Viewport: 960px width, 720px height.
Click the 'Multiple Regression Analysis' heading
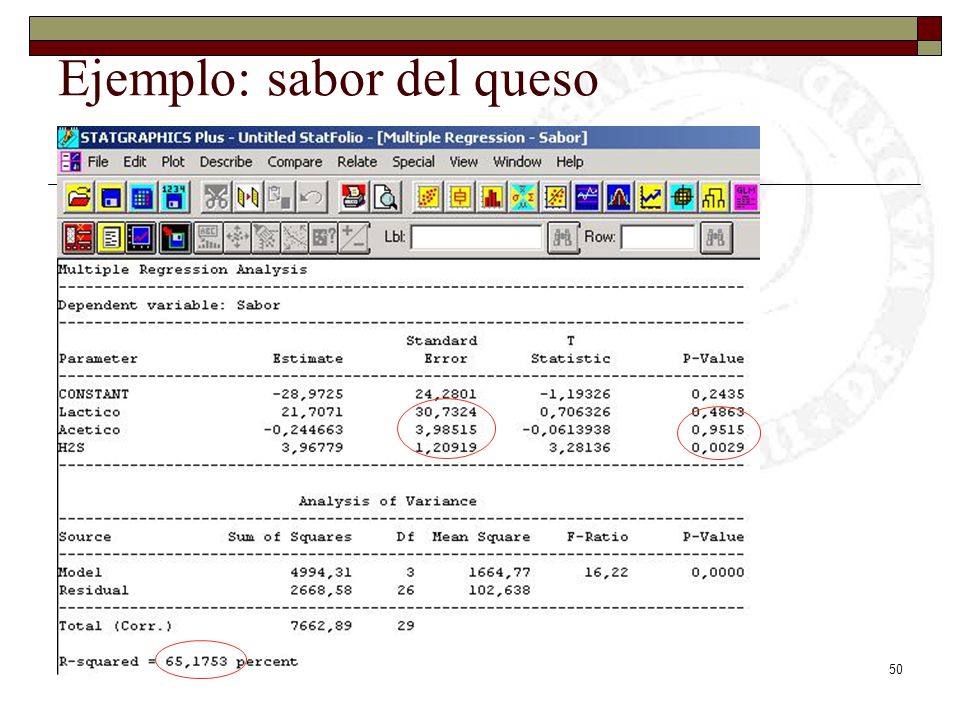point(182,269)
